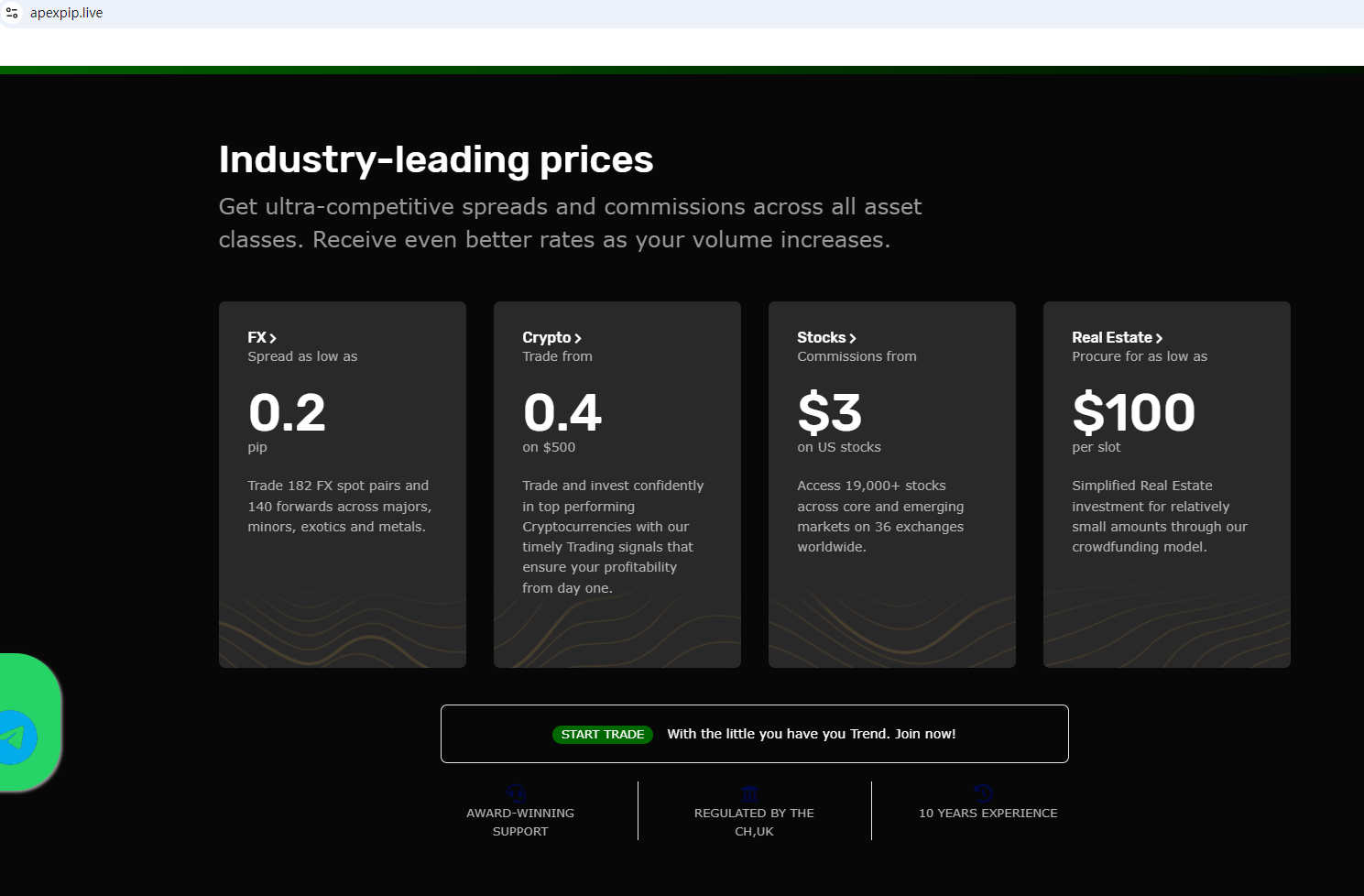Expand the Real Estate section via its chevron

pos(1161,337)
